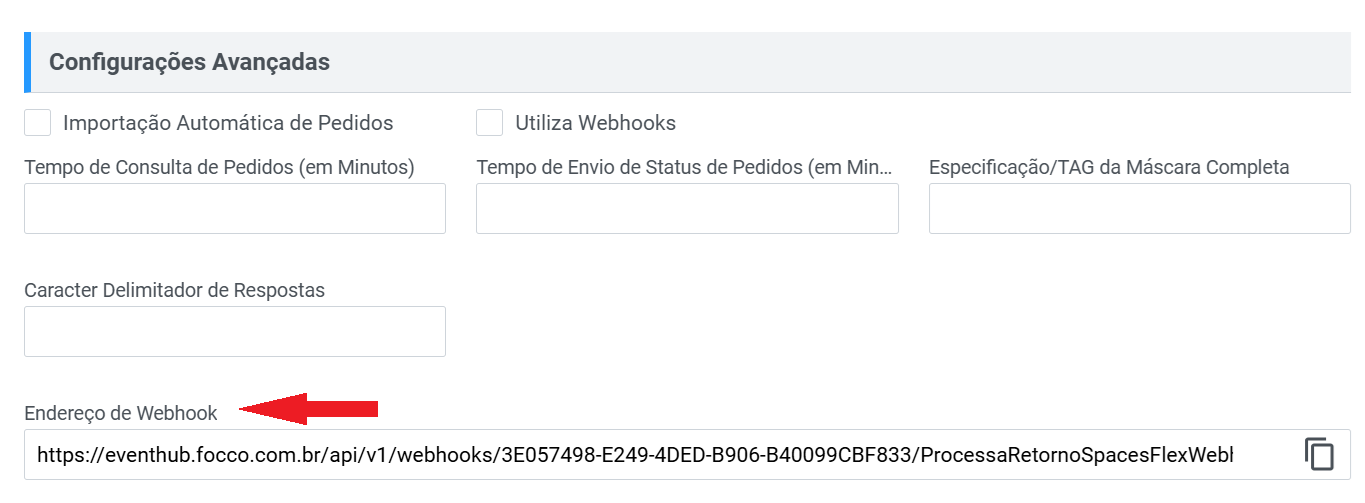The image size is (1365, 503).
Task: Select the Caracter Delimitador de Respostas input
Action: pyautogui.click(x=235, y=331)
